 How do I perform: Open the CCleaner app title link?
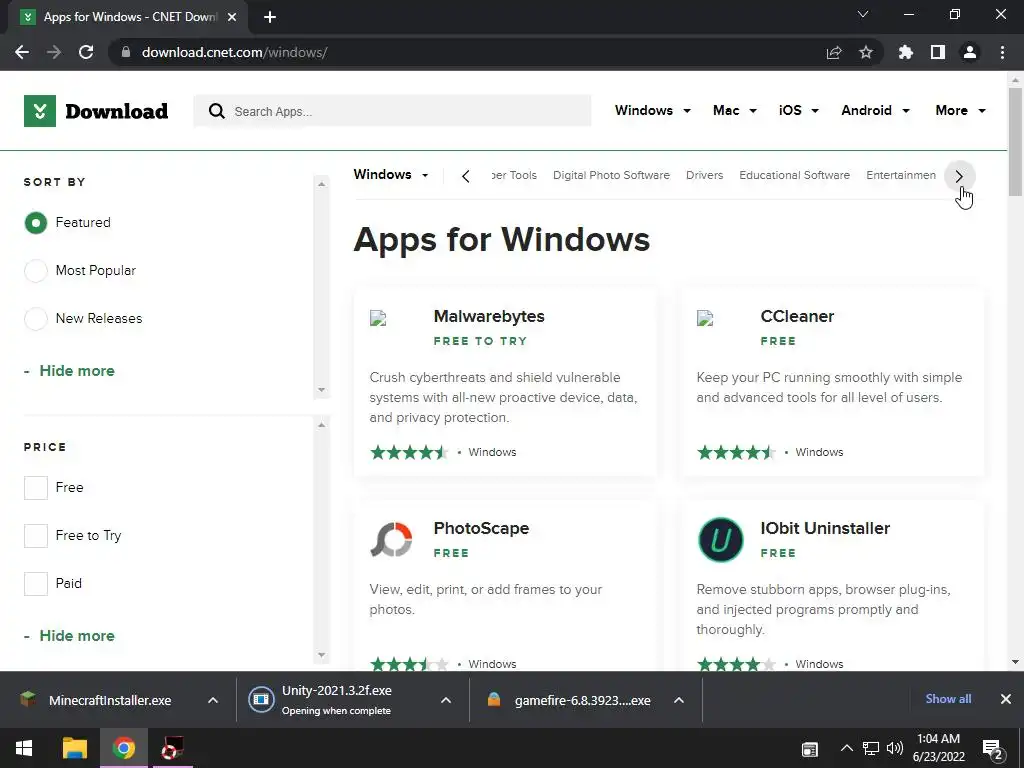[797, 316]
